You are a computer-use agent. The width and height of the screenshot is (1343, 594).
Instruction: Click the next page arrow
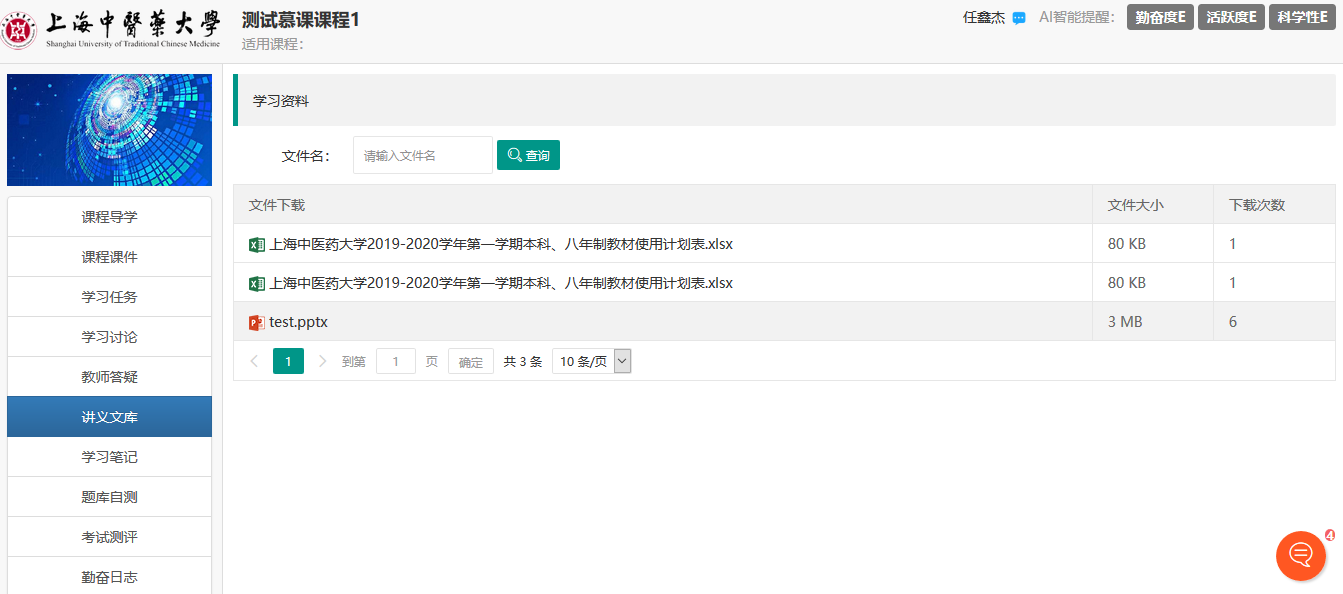[322, 361]
